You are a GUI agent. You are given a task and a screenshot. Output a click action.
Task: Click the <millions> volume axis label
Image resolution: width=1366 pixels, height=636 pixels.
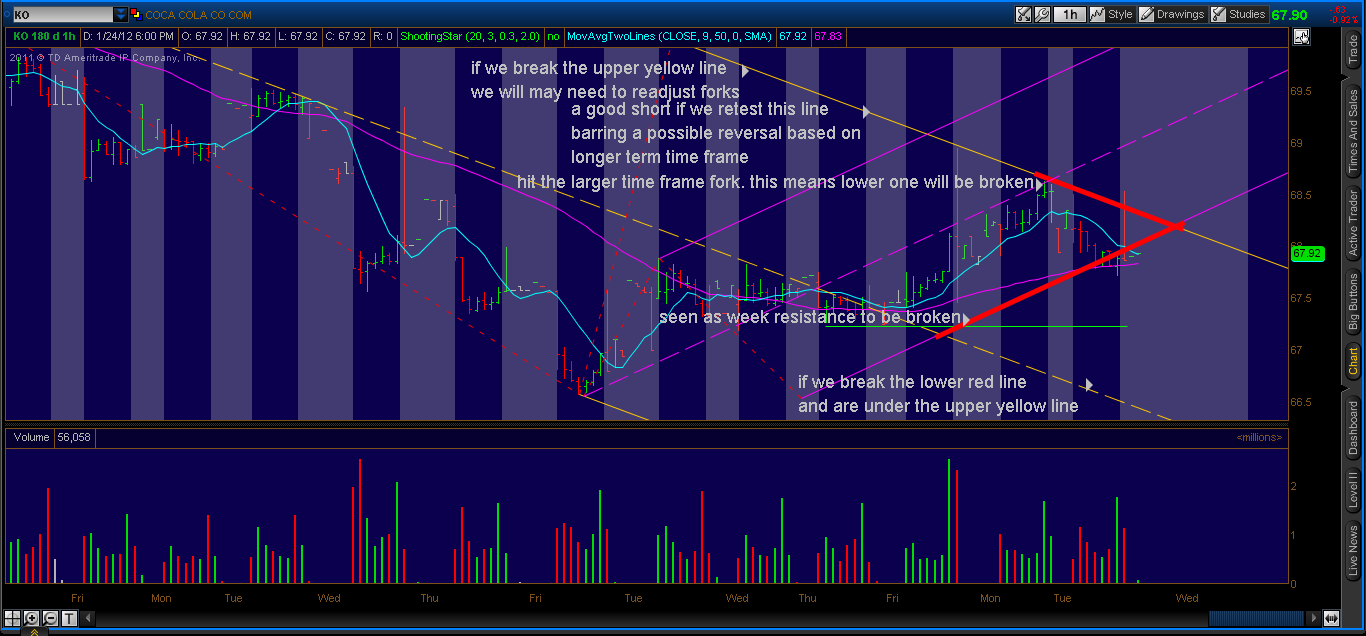[1259, 437]
